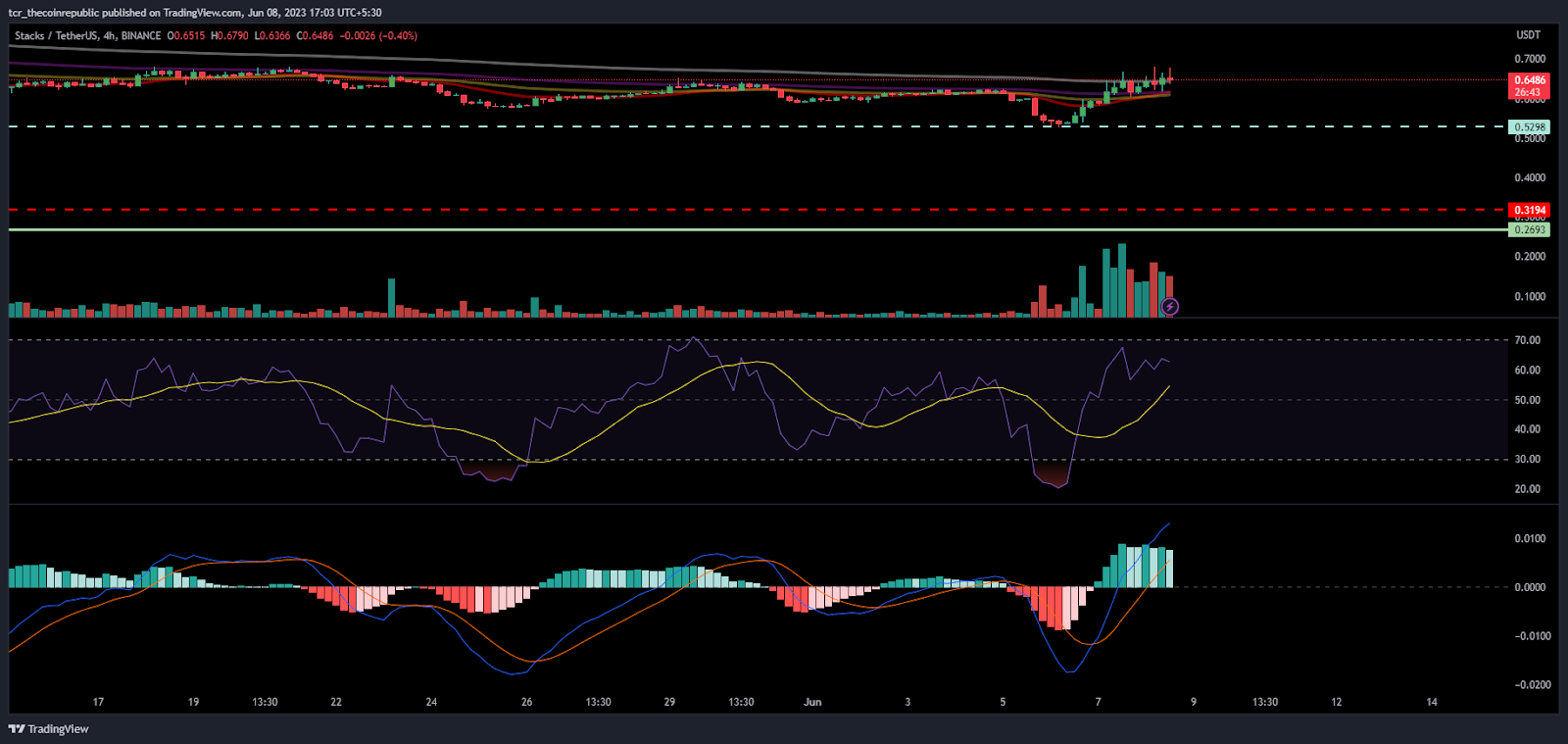Click the 24 date label on the time axis
The width and height of the screenshot is (1568, 744).
pos(431,702)
